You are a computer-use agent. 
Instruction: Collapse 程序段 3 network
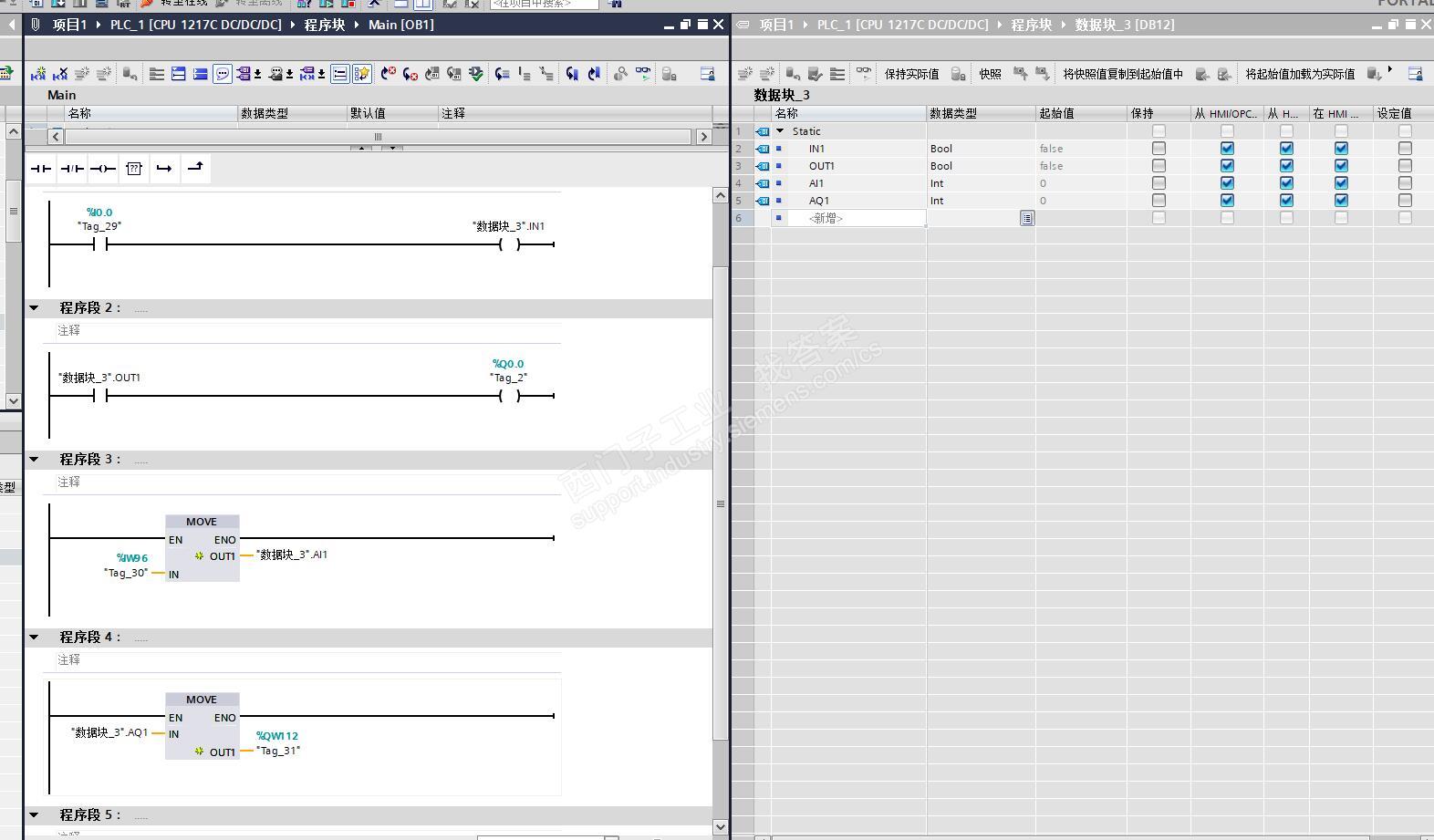pos(34,460)
